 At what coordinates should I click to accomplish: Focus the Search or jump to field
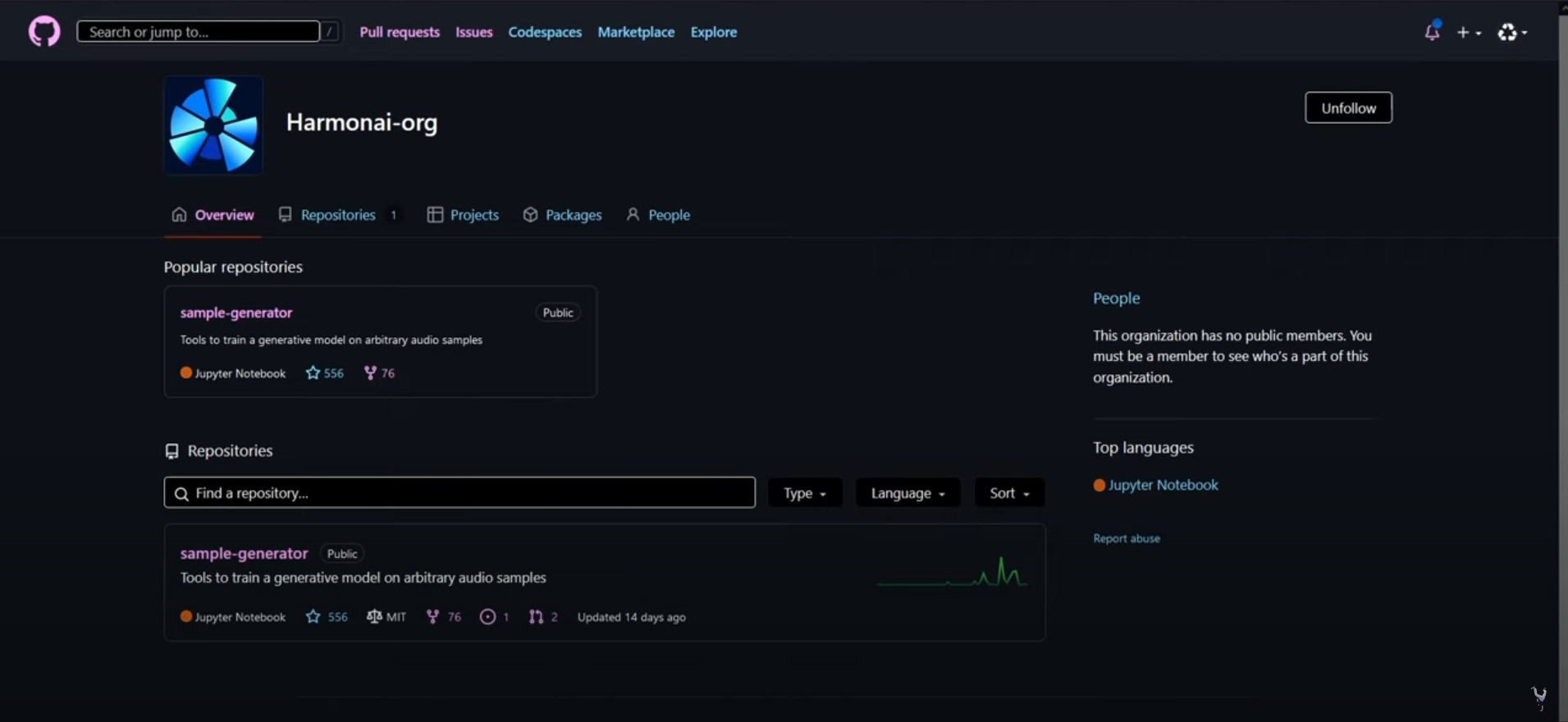199,31
